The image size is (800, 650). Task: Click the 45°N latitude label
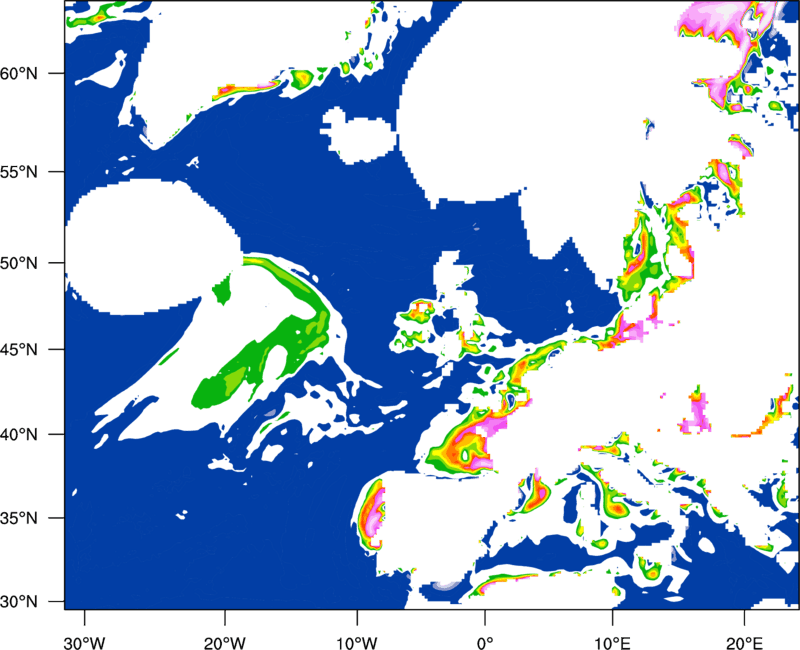pos(19,350)
